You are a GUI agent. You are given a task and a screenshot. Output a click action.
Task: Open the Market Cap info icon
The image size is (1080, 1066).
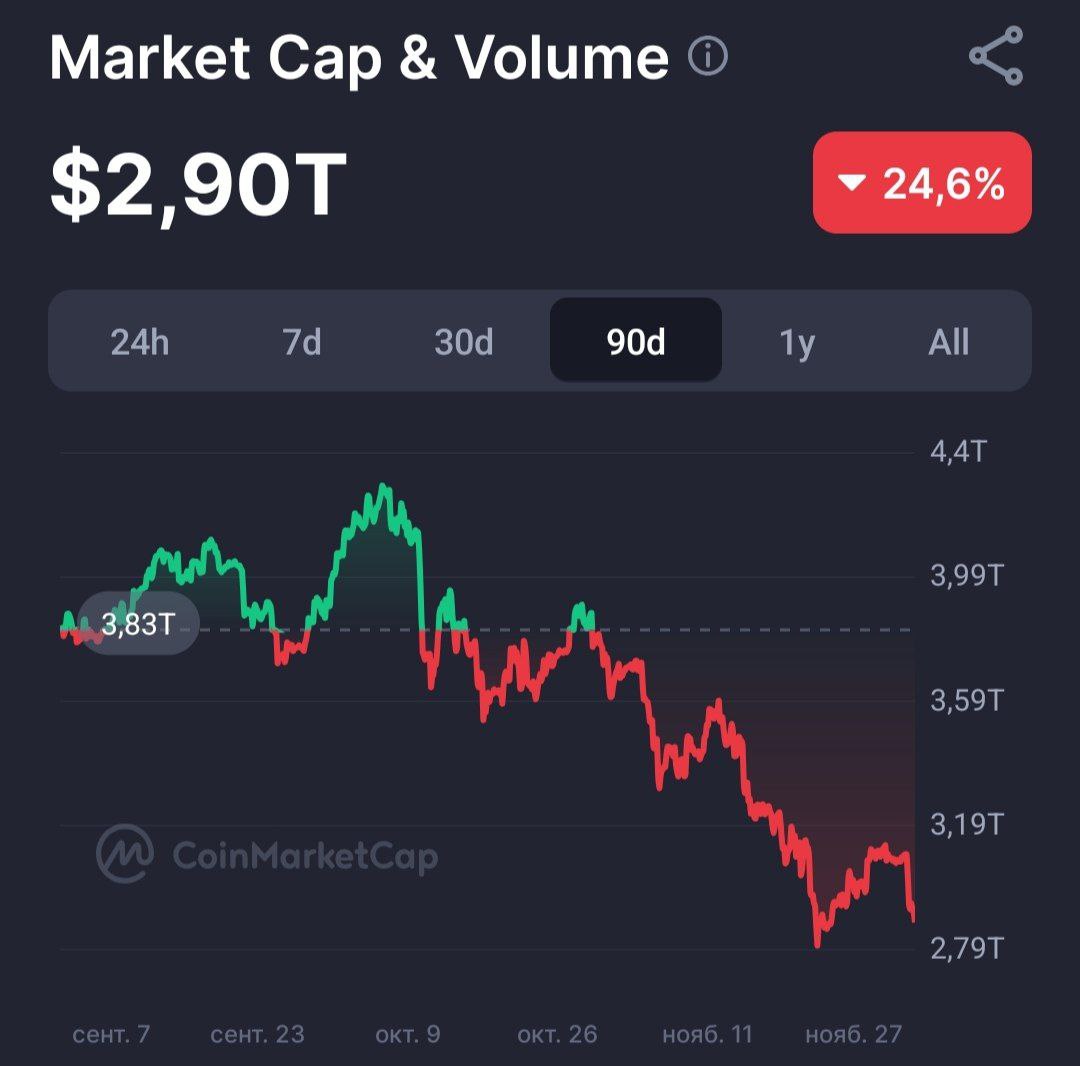point(708,57)
